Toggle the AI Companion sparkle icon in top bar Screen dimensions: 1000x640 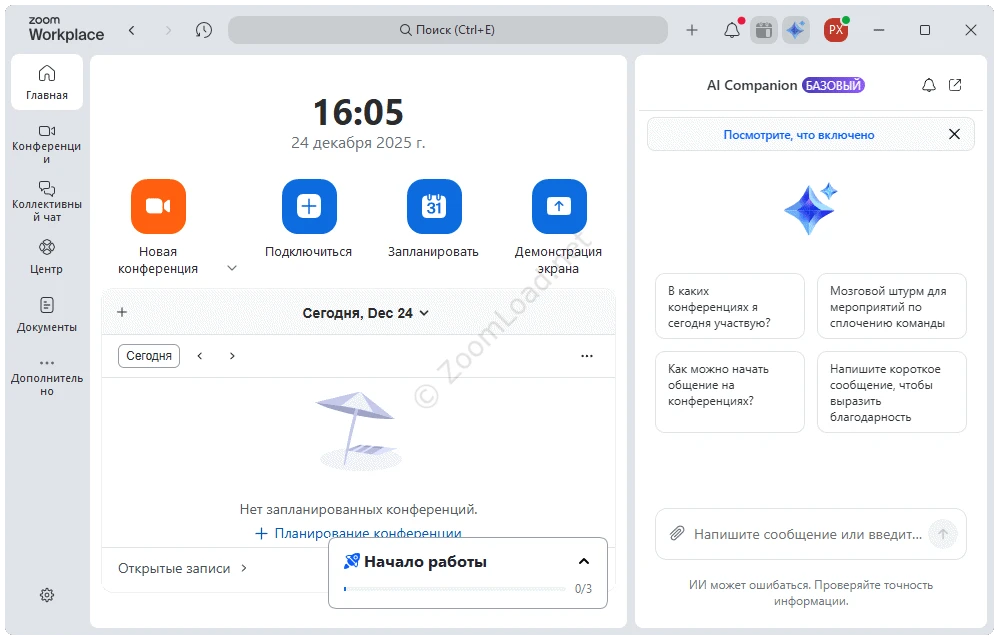point(796,30)
